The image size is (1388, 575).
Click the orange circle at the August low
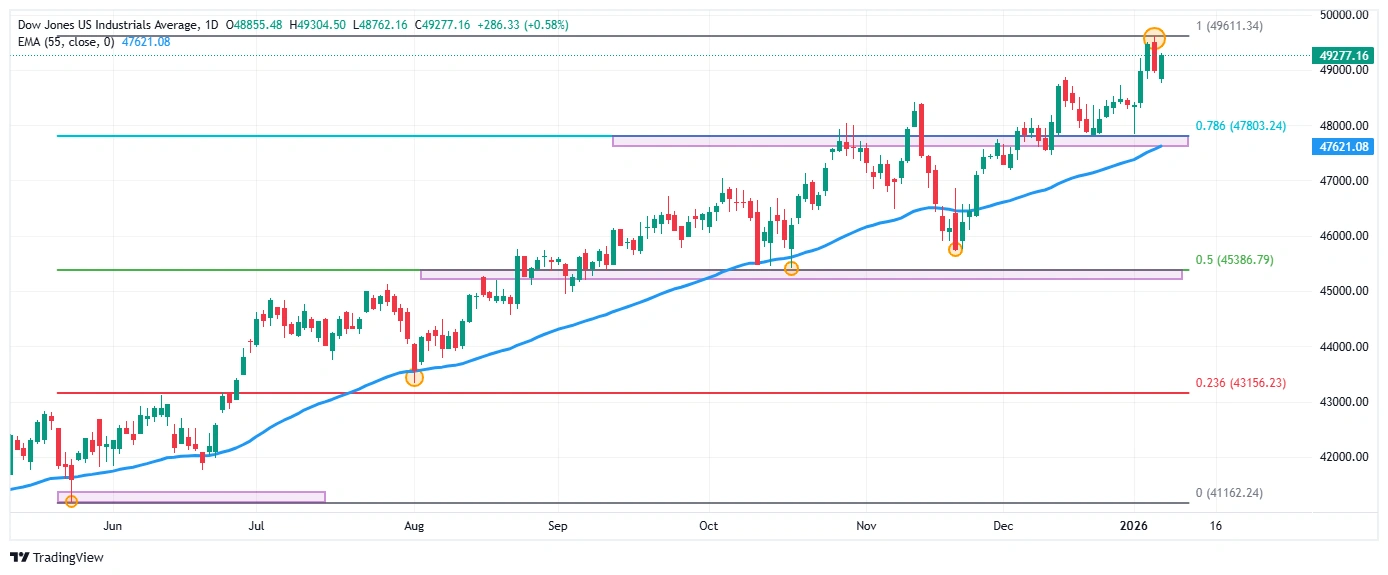(x=414, y=377)
